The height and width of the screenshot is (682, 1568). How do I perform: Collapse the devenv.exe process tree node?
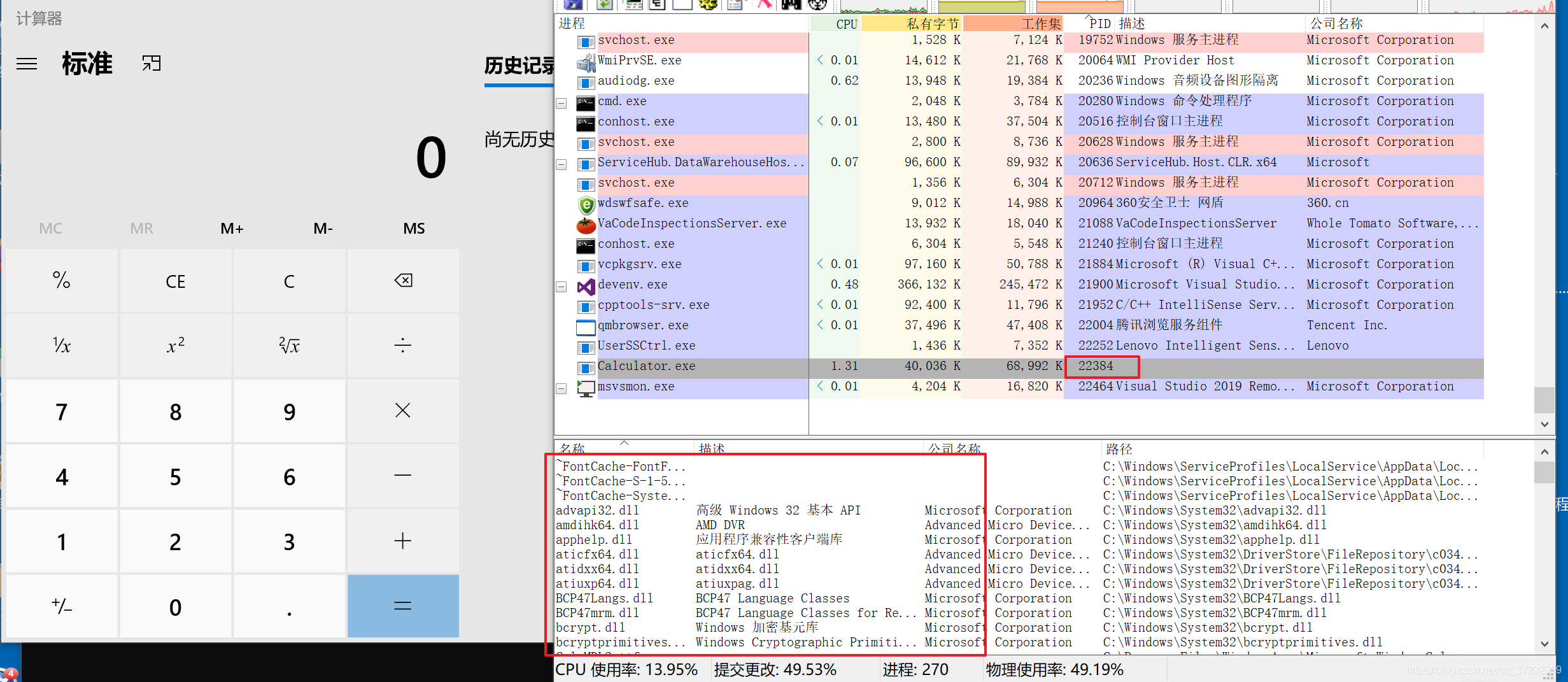point(562,287)
